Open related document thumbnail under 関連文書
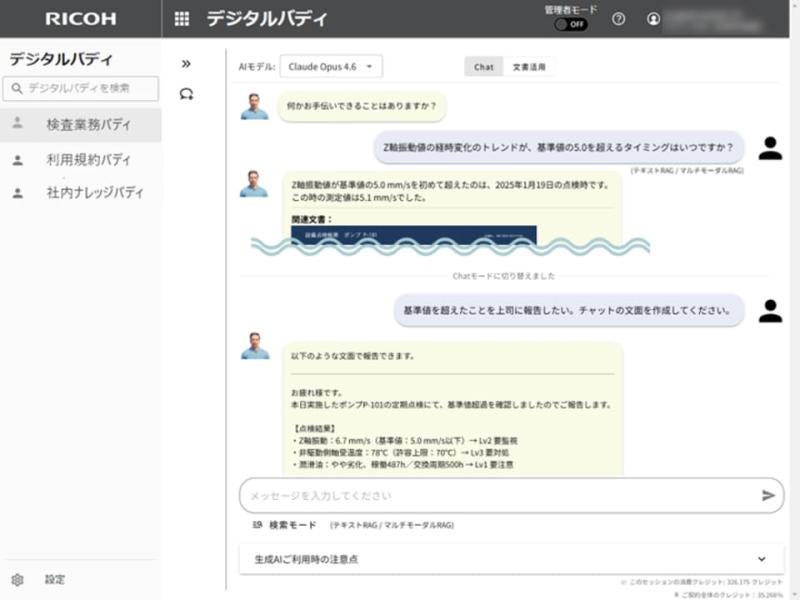Screen dimensions: 800x600 click(414, 235)
